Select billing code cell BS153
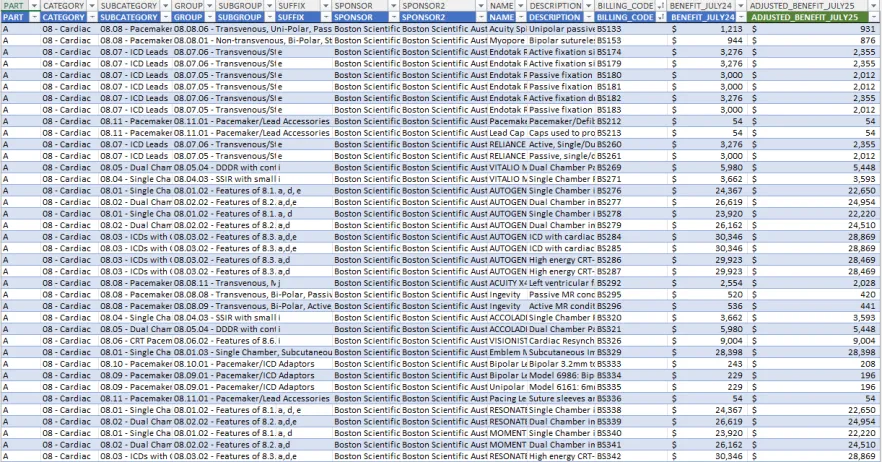This screenshot has height=462, width=882. [631, 41]
